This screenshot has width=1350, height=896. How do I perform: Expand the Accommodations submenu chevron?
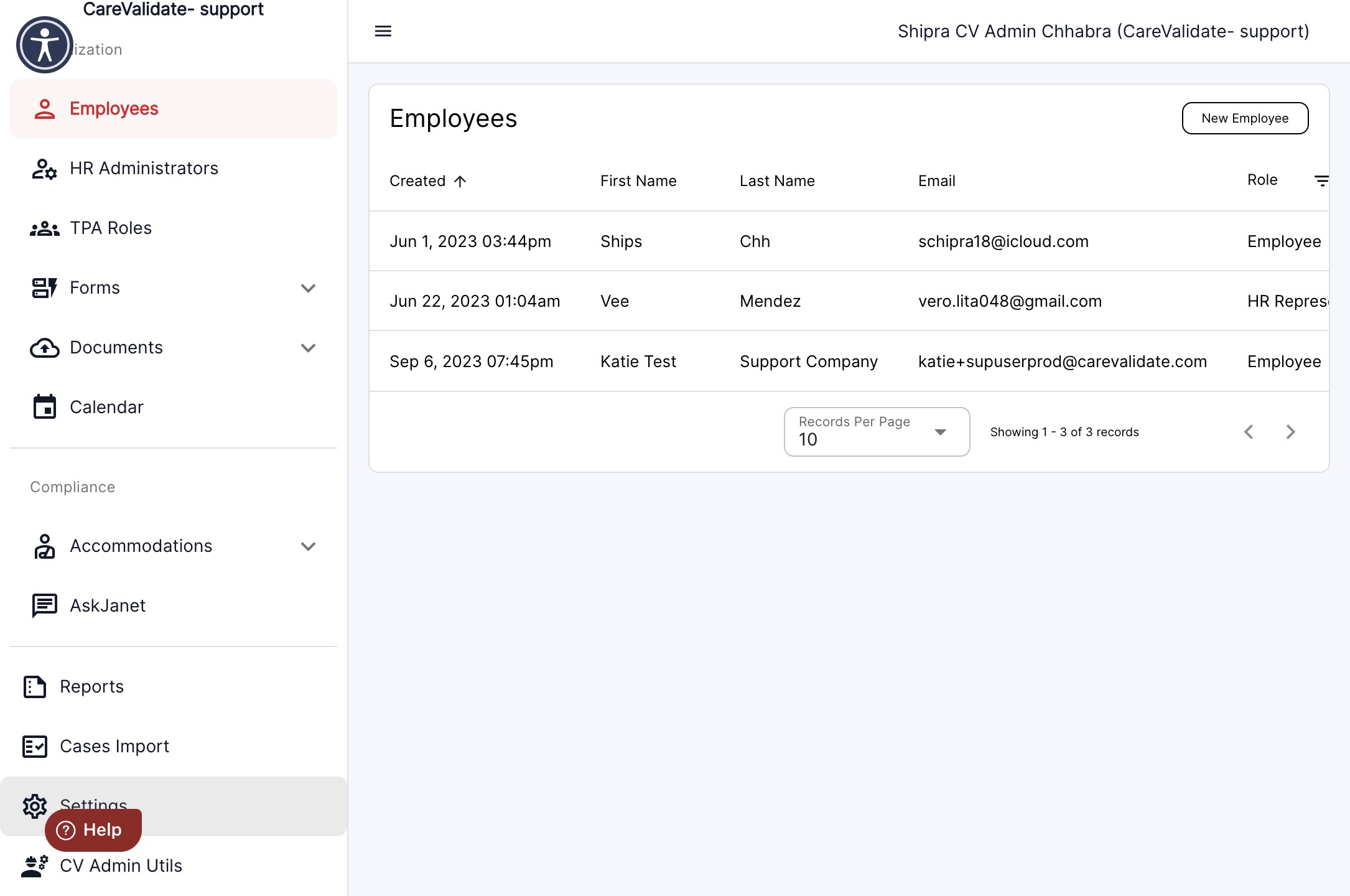point(308,546)
